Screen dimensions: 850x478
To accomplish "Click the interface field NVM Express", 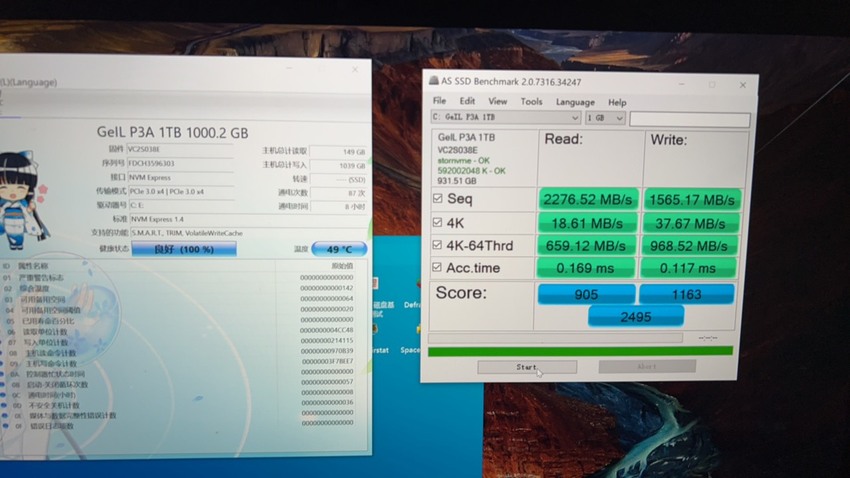I will 180,178.
